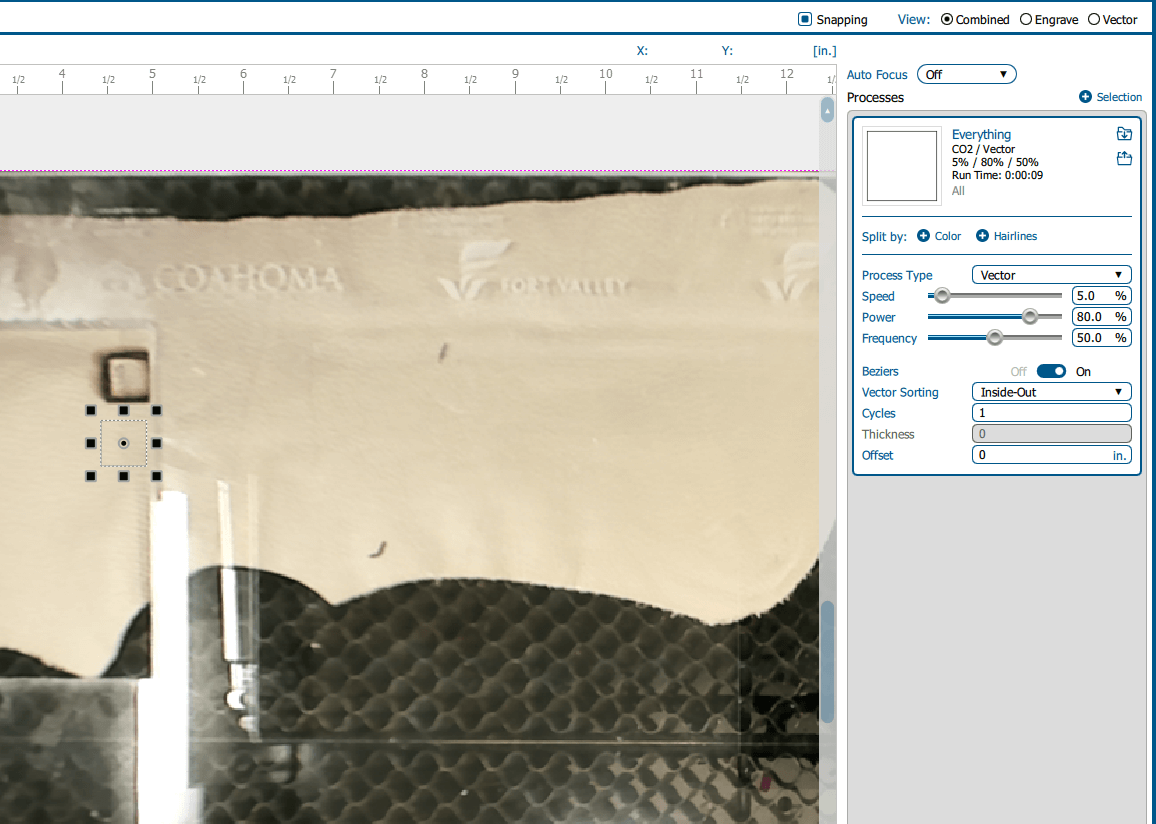Click the center point of the selected square
This screenshot has width=1156, height=824.
[x=123, y=443]
